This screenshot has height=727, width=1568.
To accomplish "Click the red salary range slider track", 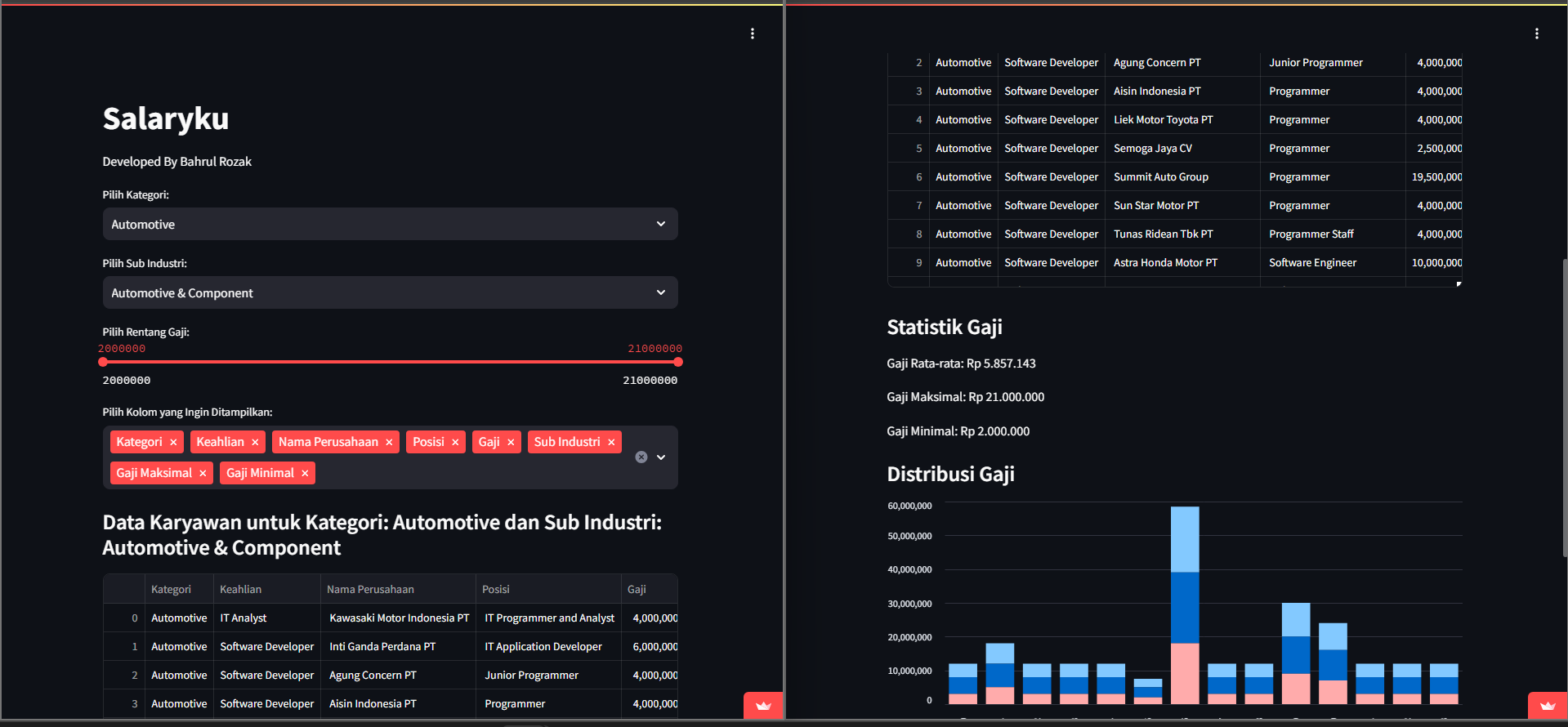I will coord(391,362).
